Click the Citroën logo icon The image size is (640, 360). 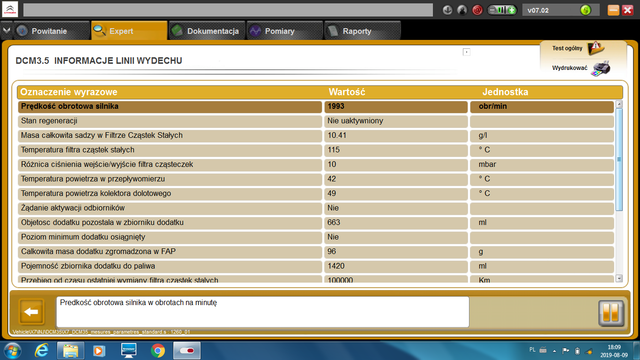pos(10,9)
